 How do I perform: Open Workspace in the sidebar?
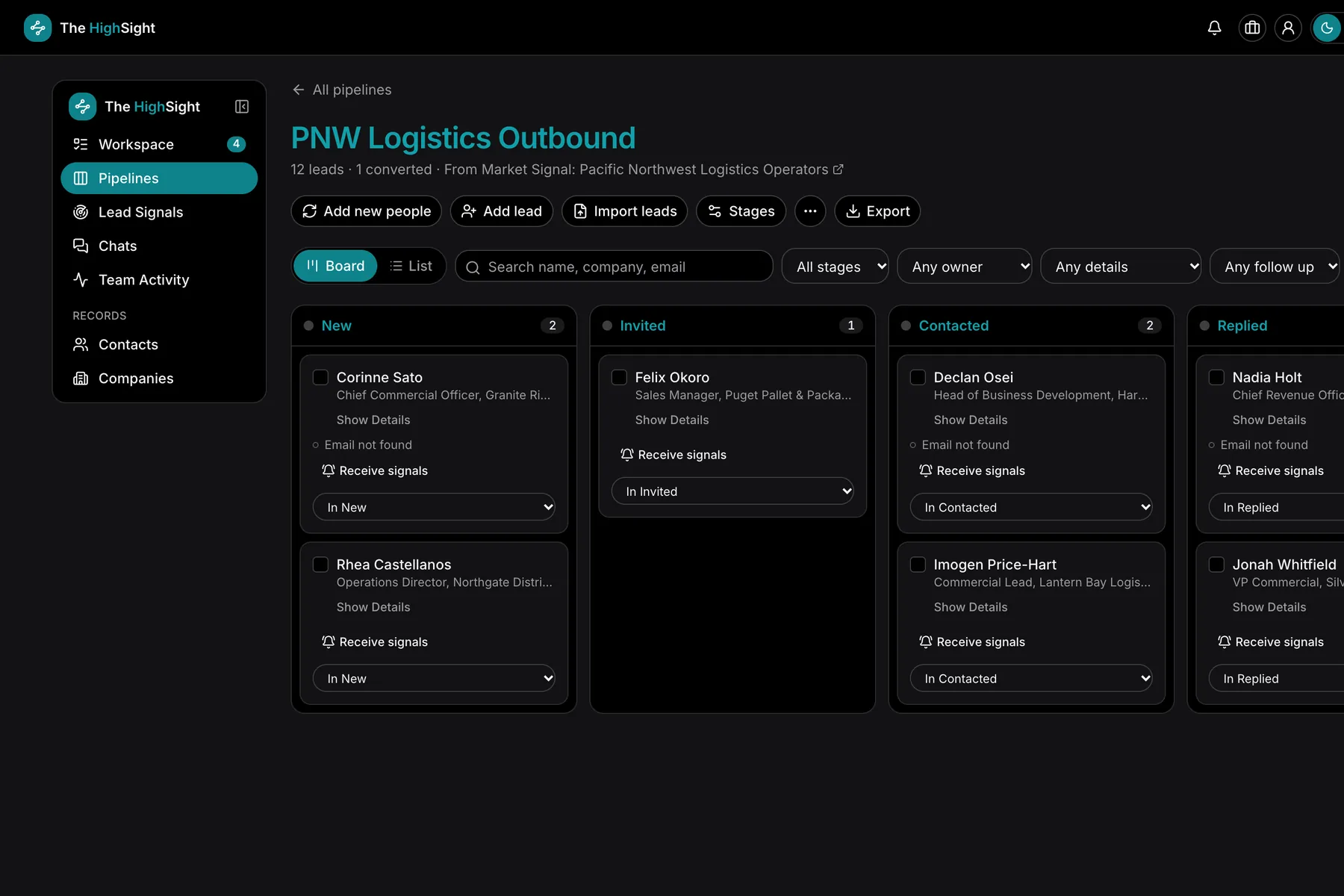tap(159, 144)
